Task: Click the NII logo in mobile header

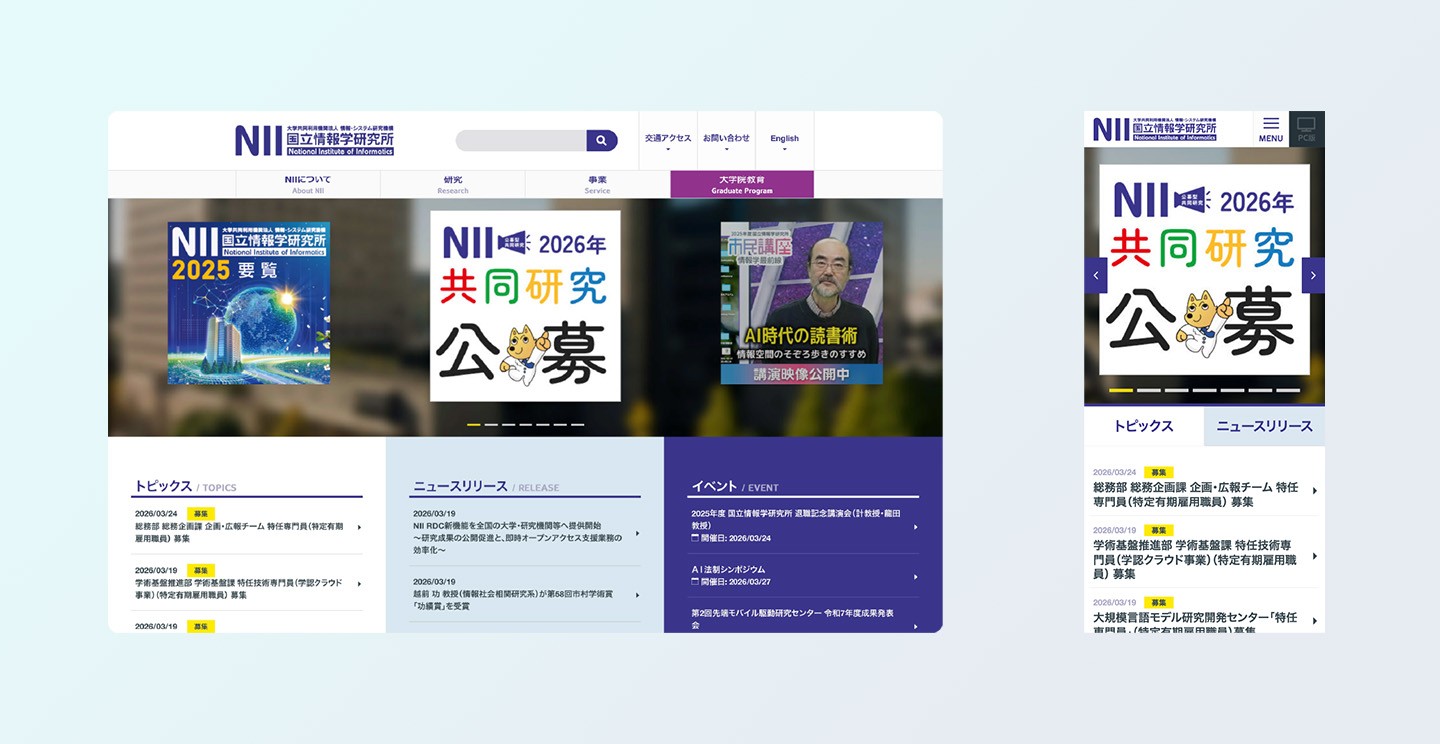Action: pyautogui.click(x=1154, y=129)
